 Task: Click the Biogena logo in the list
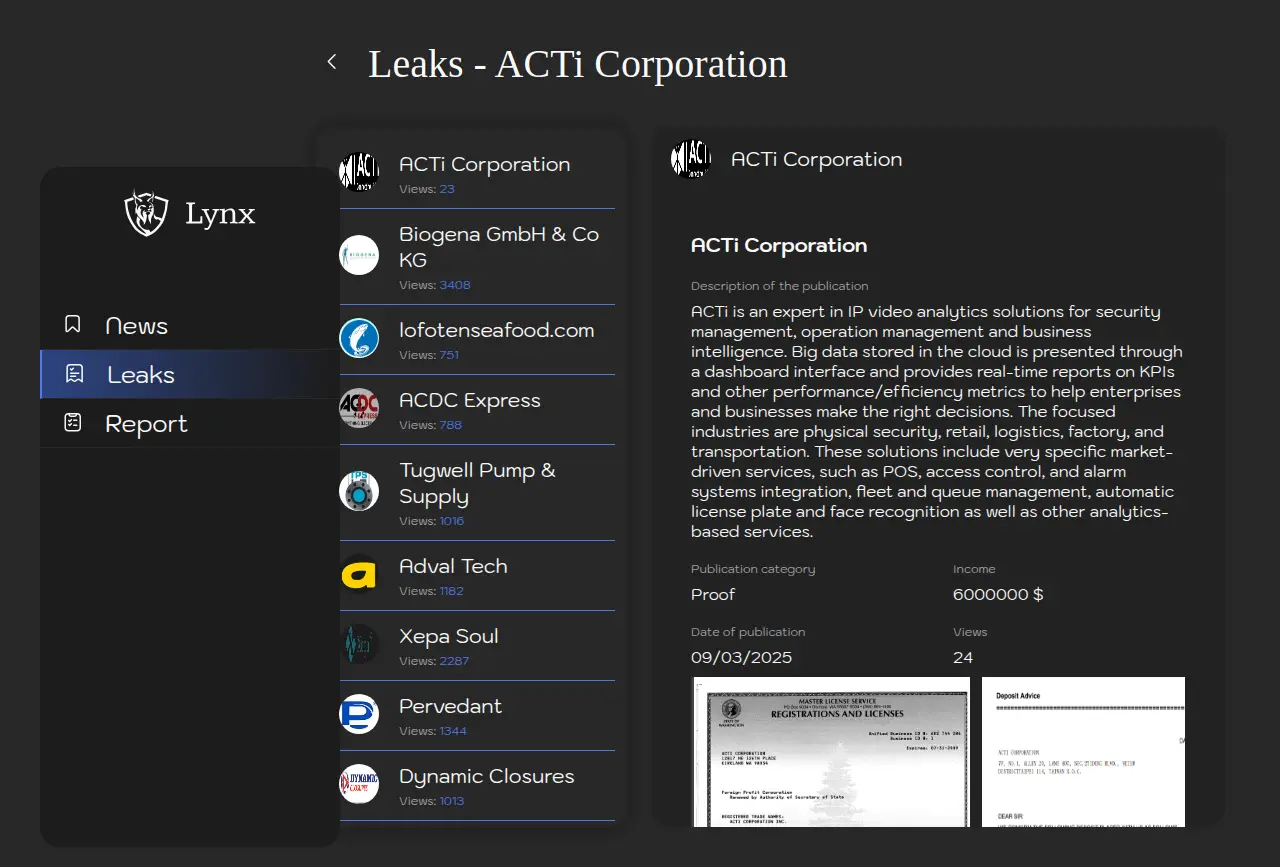(x=359, y=255)
